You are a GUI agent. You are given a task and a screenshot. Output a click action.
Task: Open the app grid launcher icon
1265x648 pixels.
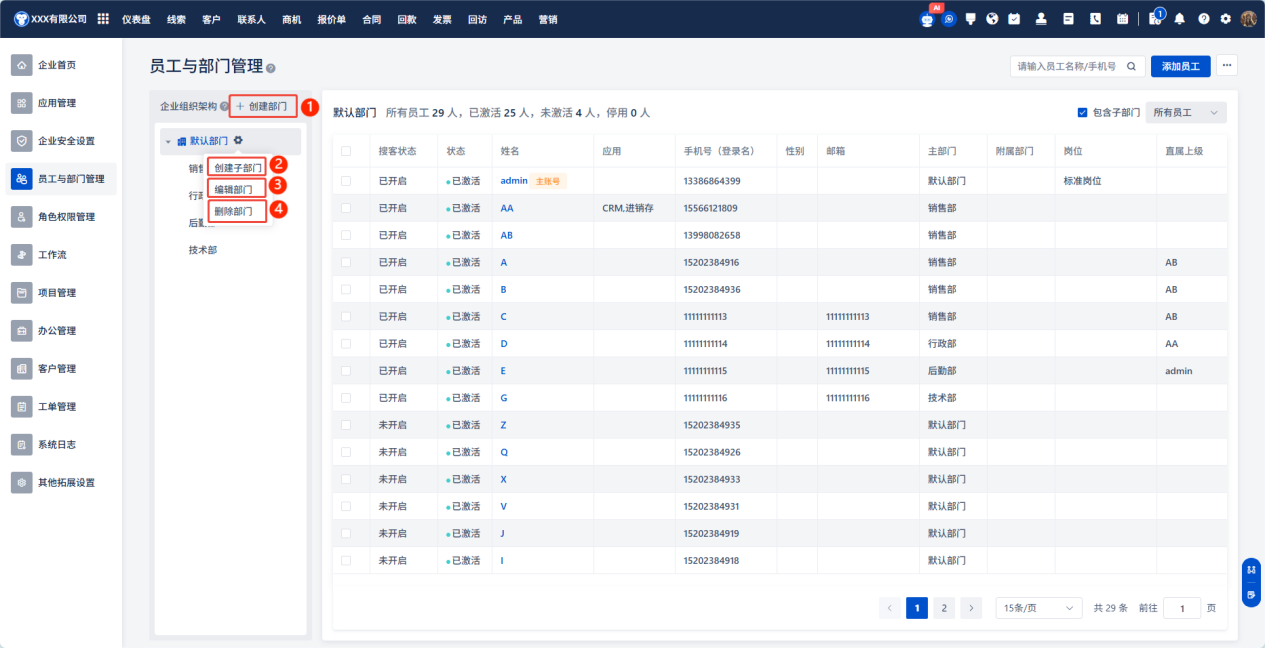pos(103,19)
